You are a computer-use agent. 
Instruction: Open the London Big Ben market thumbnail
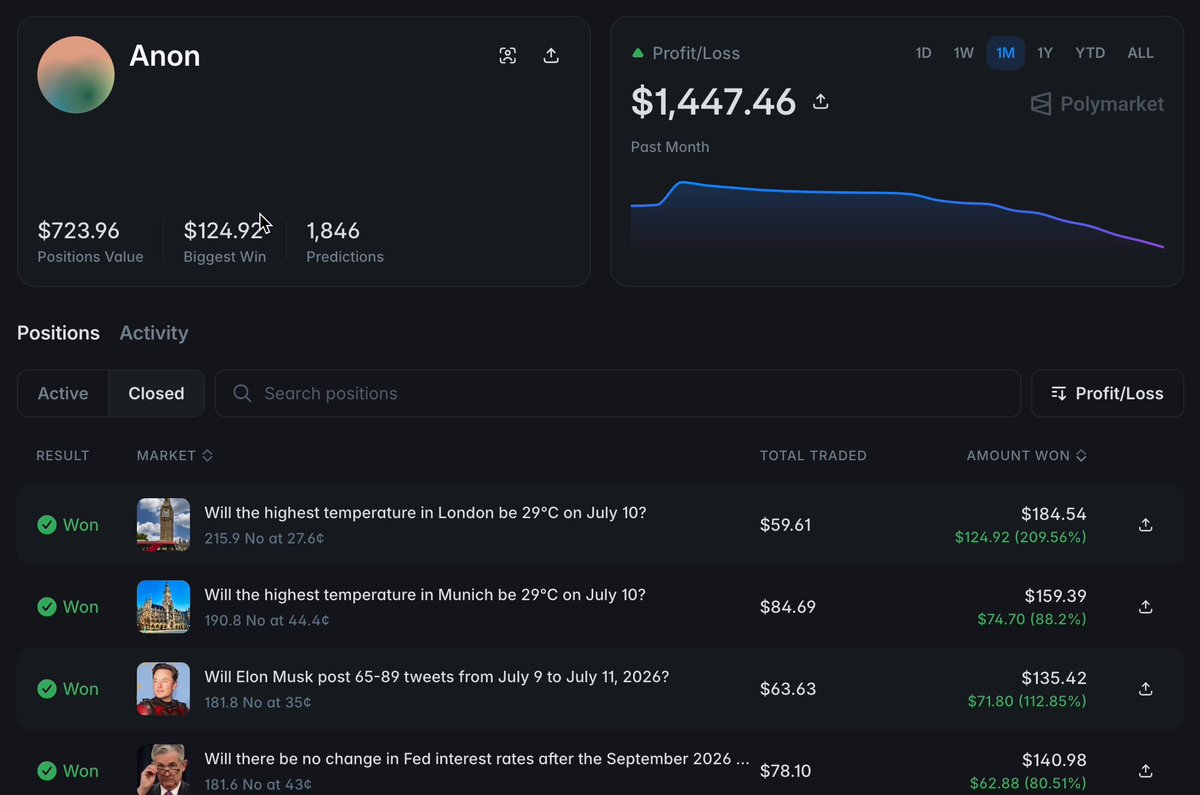pyautogui.click(x=163, y=525)
